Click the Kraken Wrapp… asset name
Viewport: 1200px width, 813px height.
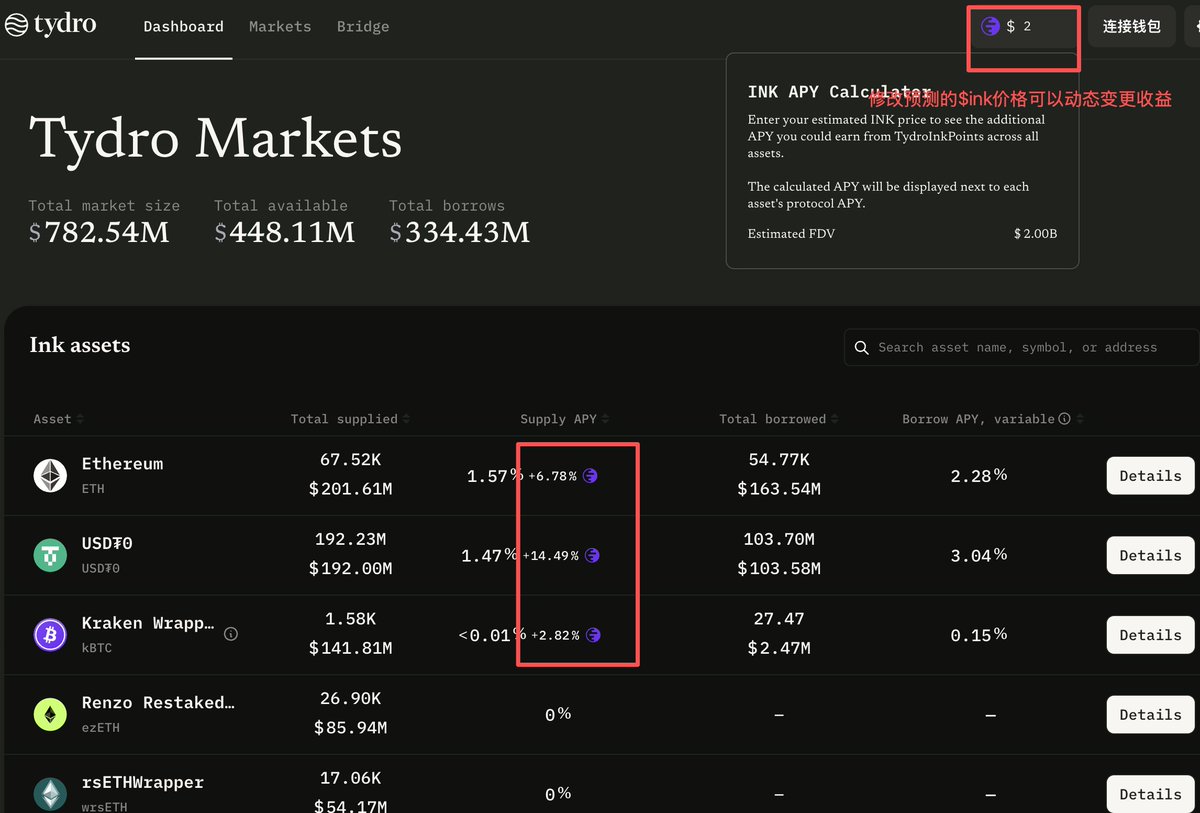(x=148, y=623)
